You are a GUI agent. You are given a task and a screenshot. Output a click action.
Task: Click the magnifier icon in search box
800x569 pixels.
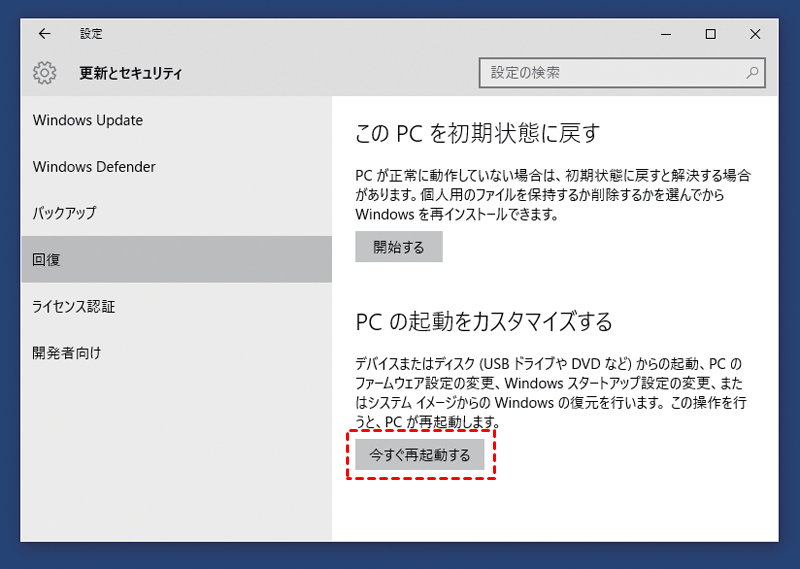(752, 73)
